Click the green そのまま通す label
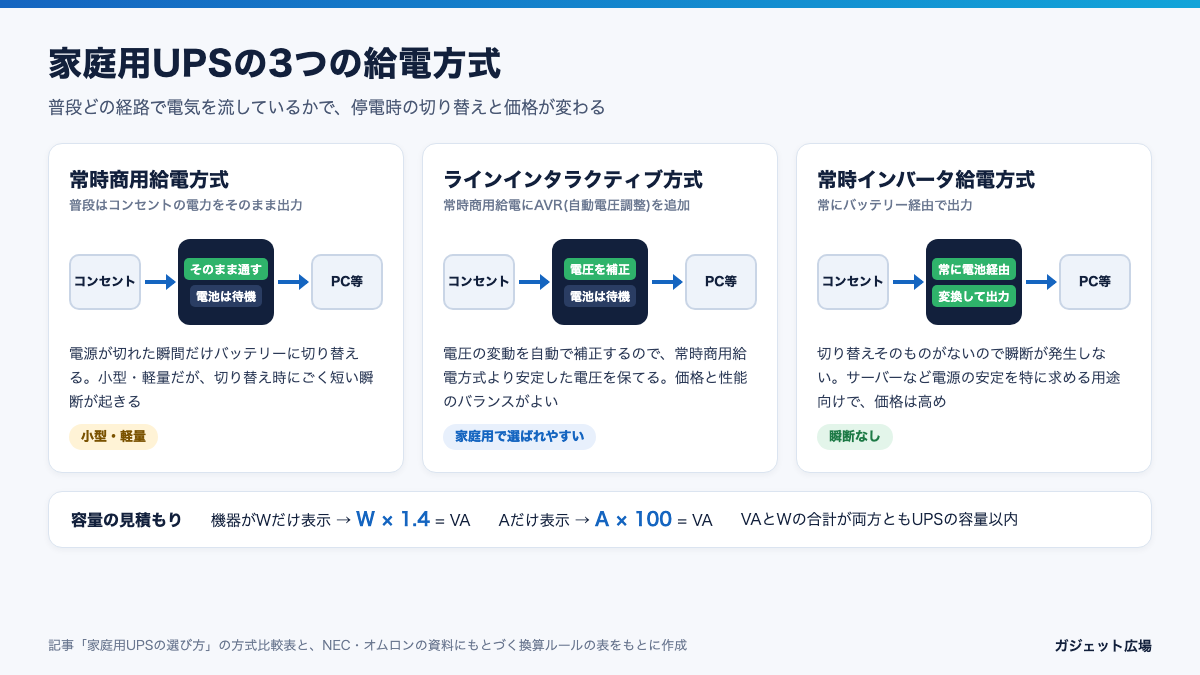This screenshot has height=675, width=1200. pos(226,269)
